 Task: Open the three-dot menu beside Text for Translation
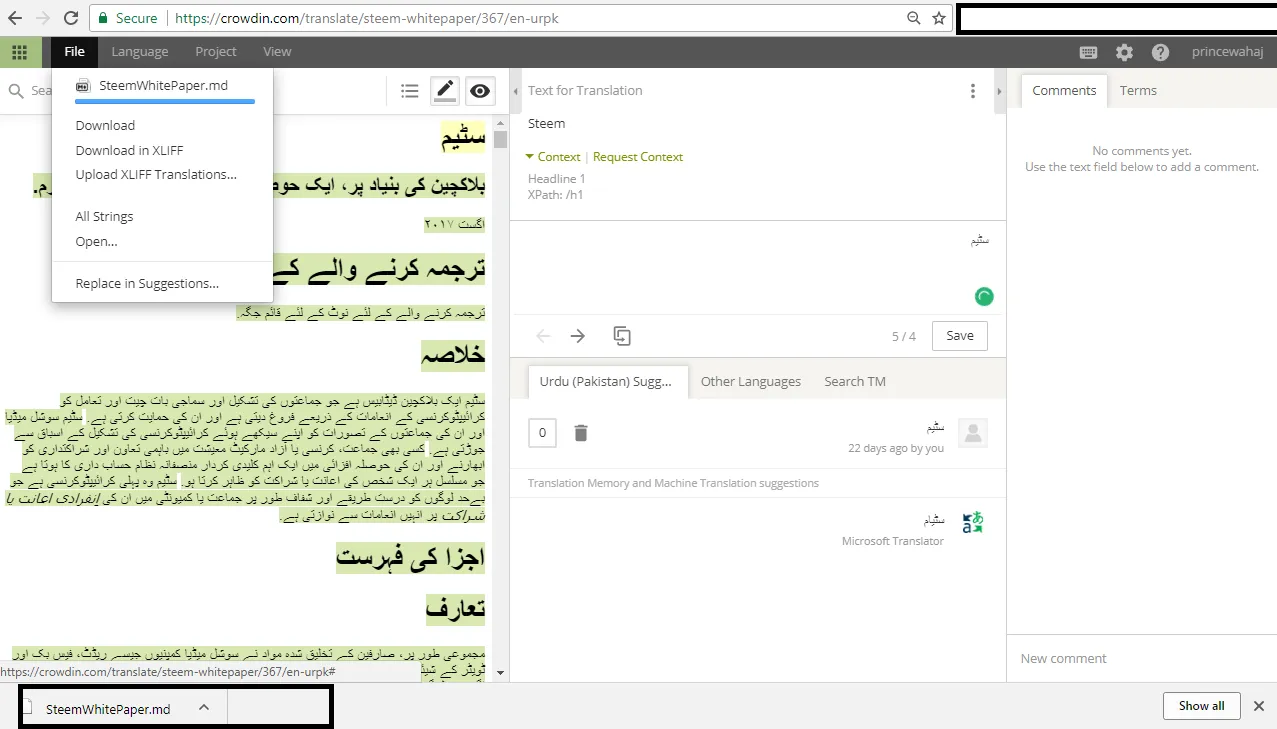pos(973,91)
